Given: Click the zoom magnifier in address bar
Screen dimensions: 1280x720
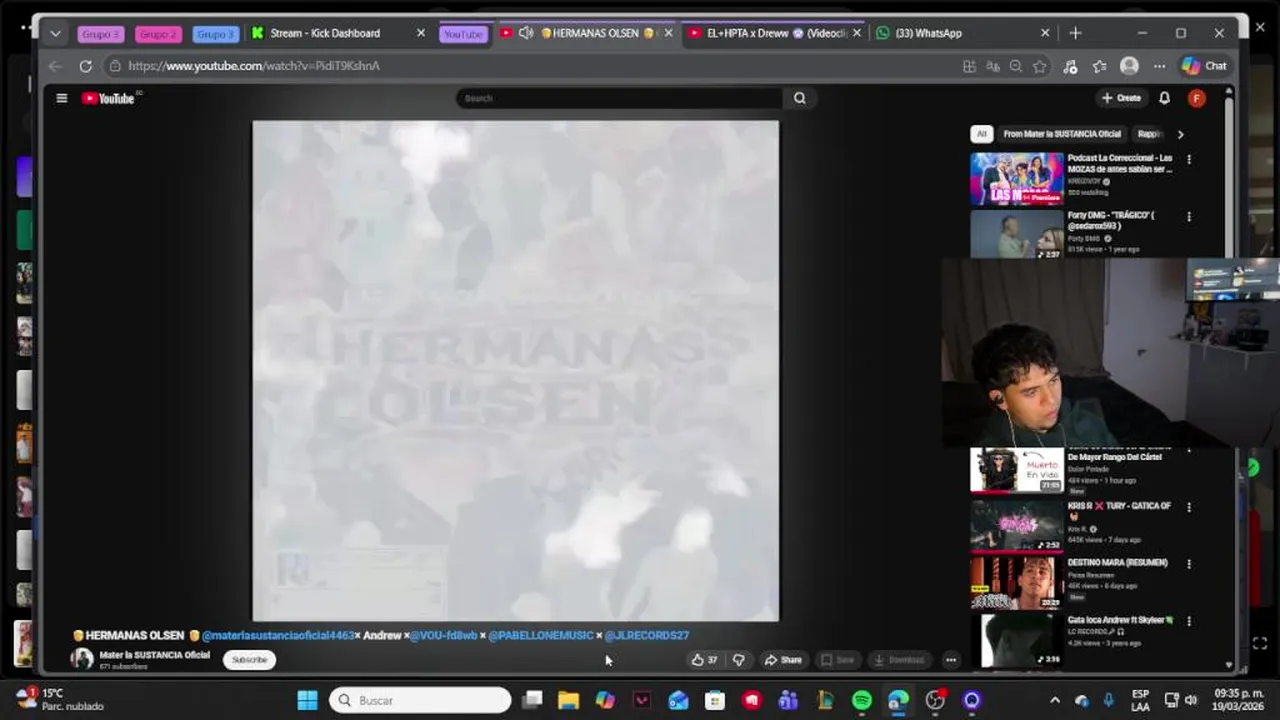Looking at the screenshot, I should (x=1016, y=66).
